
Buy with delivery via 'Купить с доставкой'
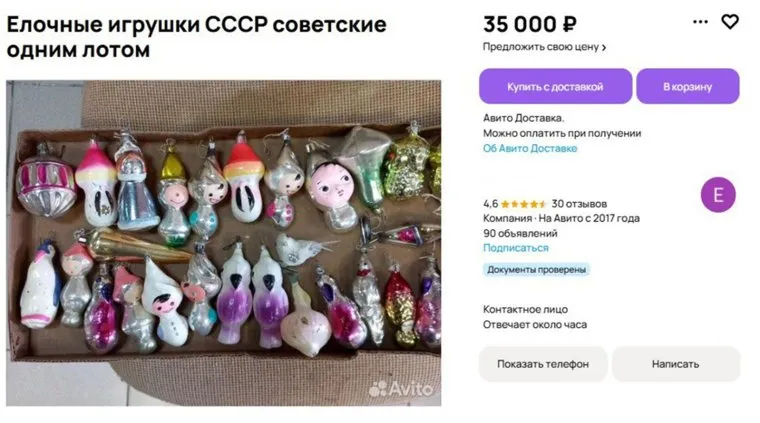[555, 86]
